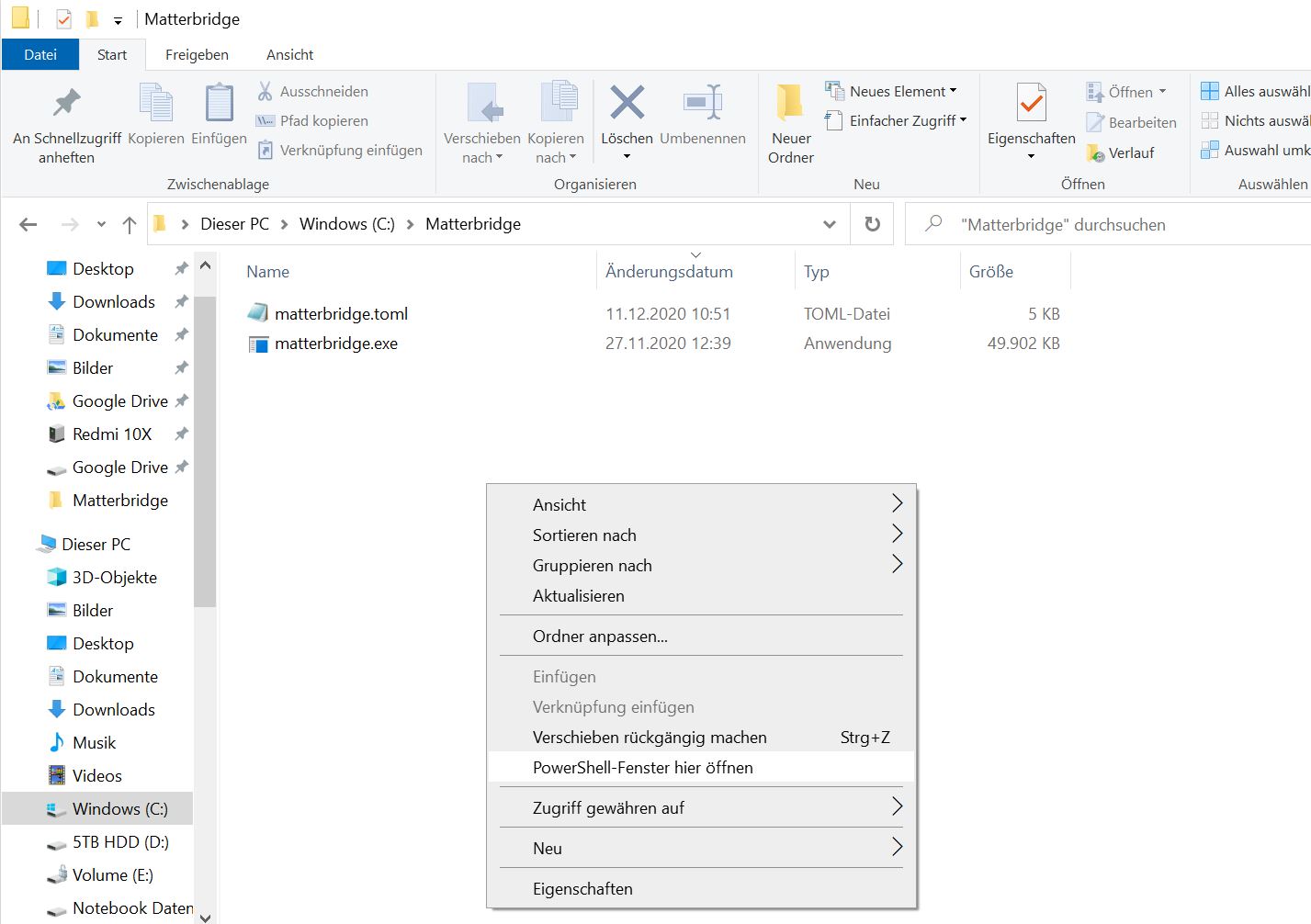Viewport: 1311px width, 924px height.
Task: Open Redmi 10X in quick access
Action: 112,434
